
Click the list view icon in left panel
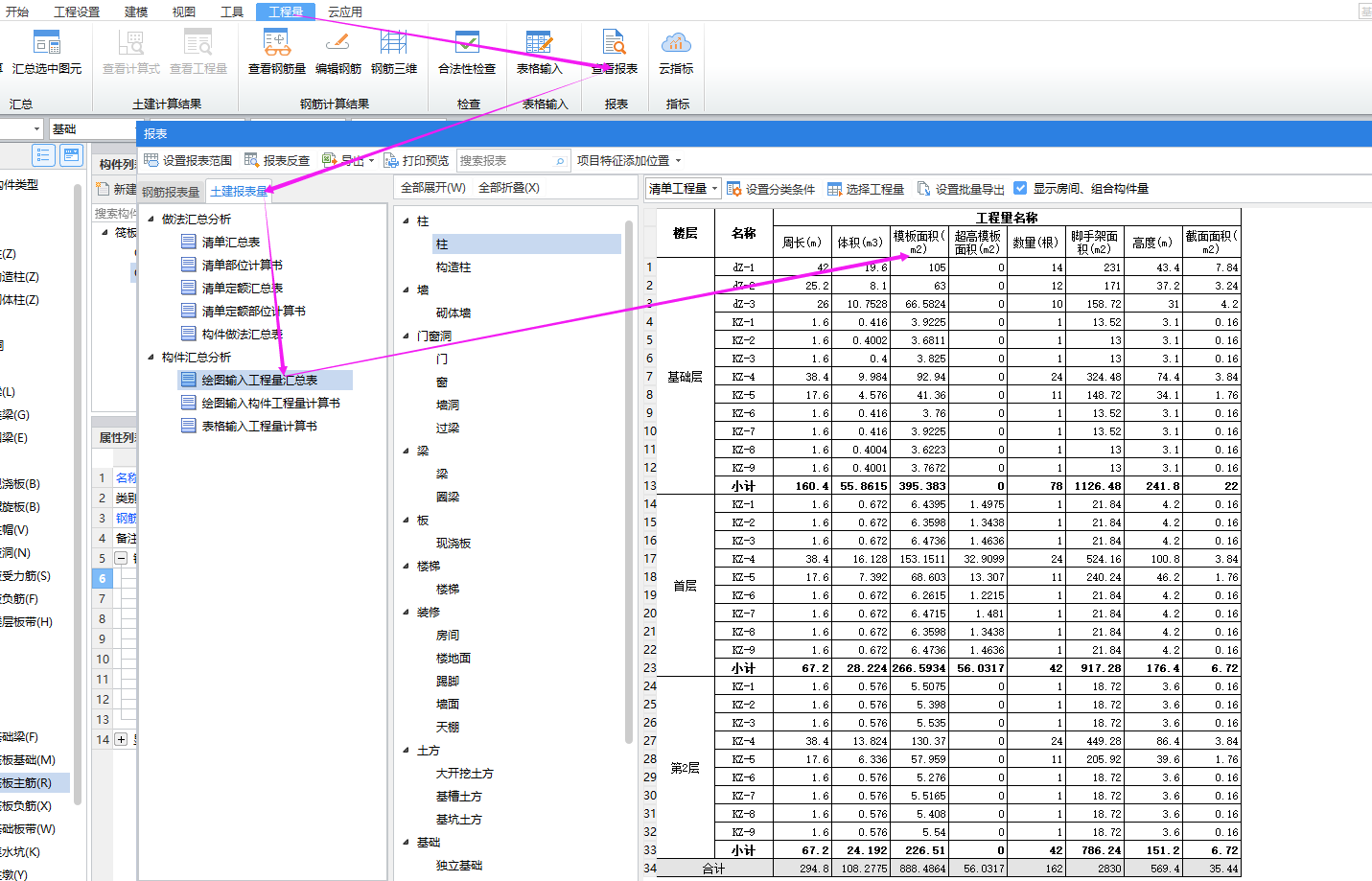point(43,154)
